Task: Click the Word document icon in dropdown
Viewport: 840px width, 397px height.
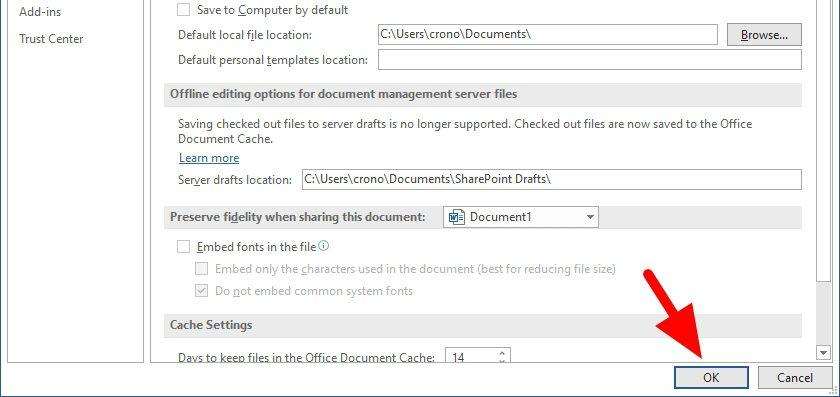Action: pos(456,217)
